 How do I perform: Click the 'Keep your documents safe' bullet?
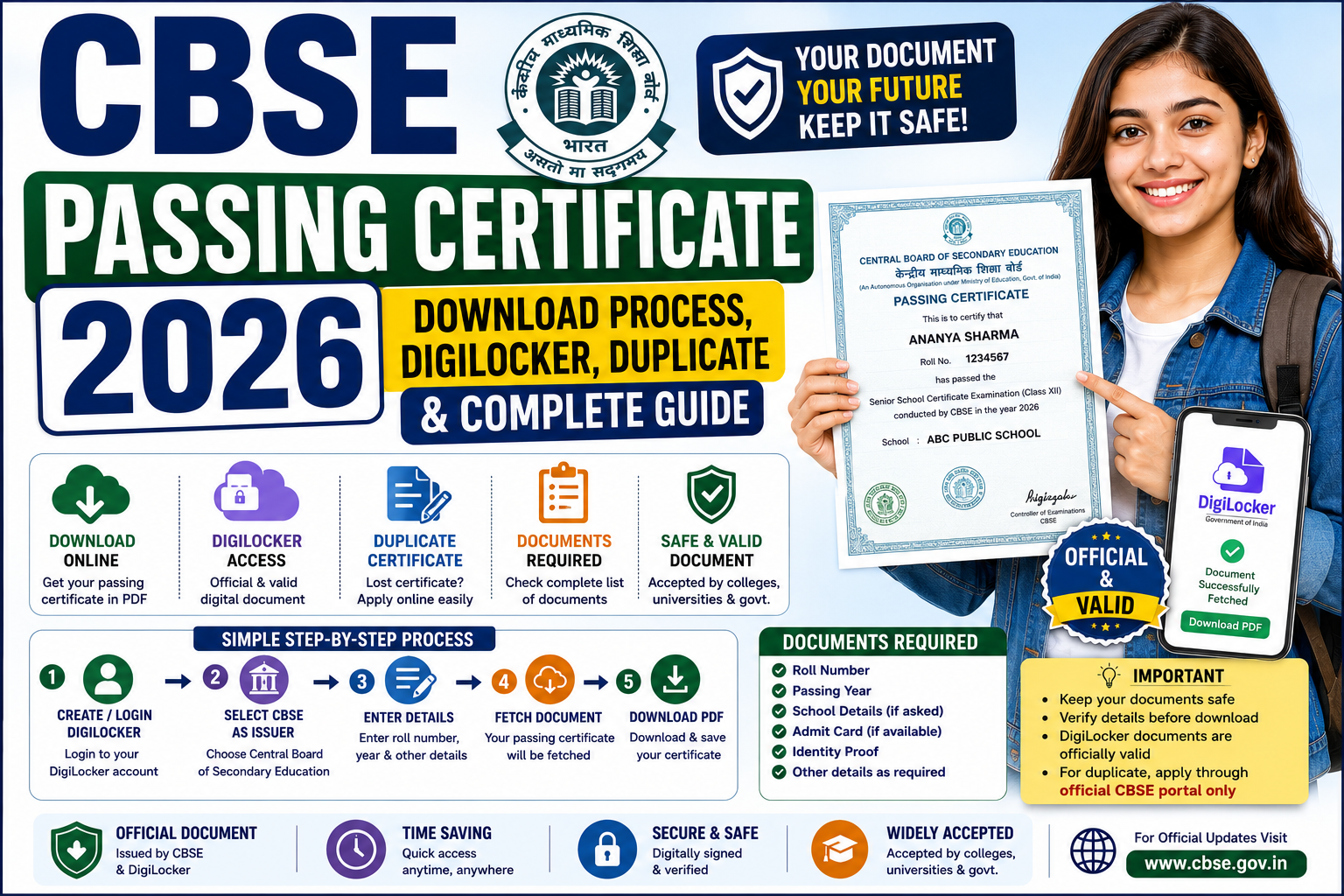(x=1146, y=699)
